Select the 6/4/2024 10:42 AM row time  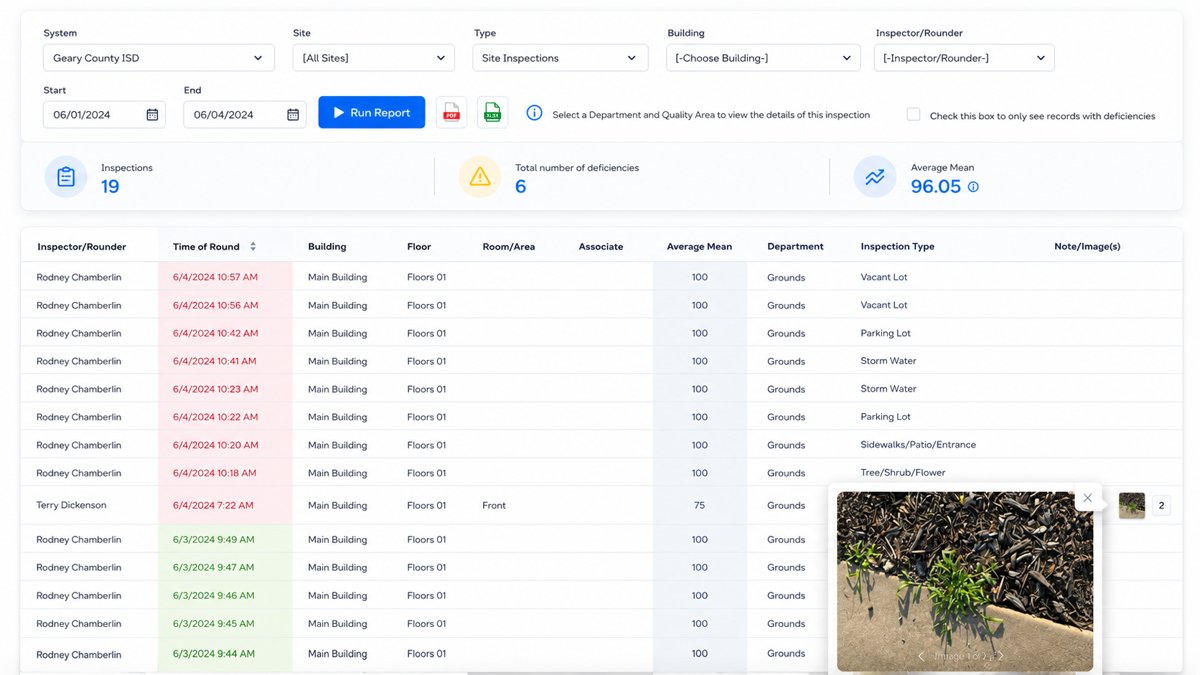pos(215,333)
